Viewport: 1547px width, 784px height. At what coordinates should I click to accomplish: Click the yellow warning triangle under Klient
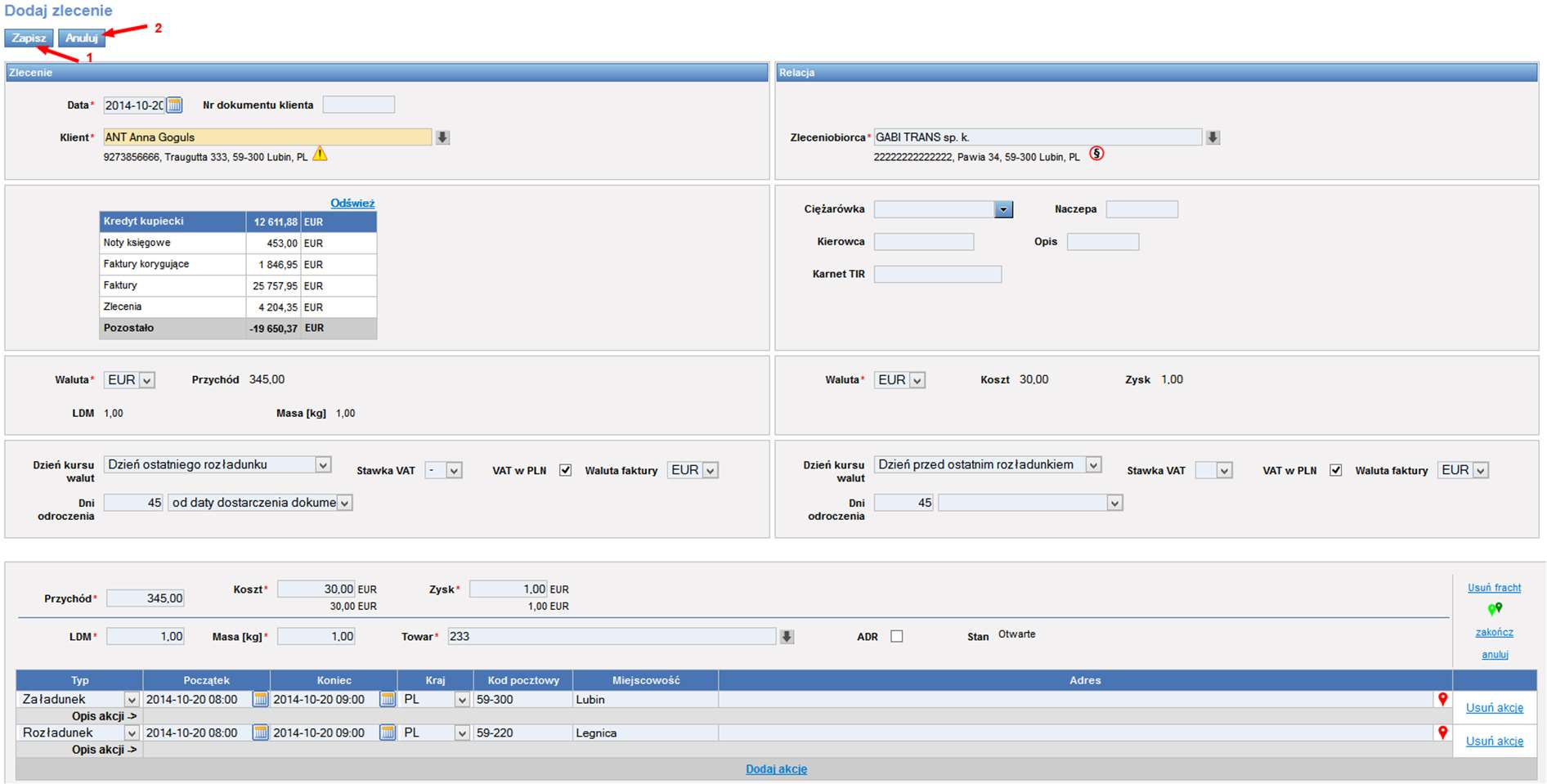[320, 154]
